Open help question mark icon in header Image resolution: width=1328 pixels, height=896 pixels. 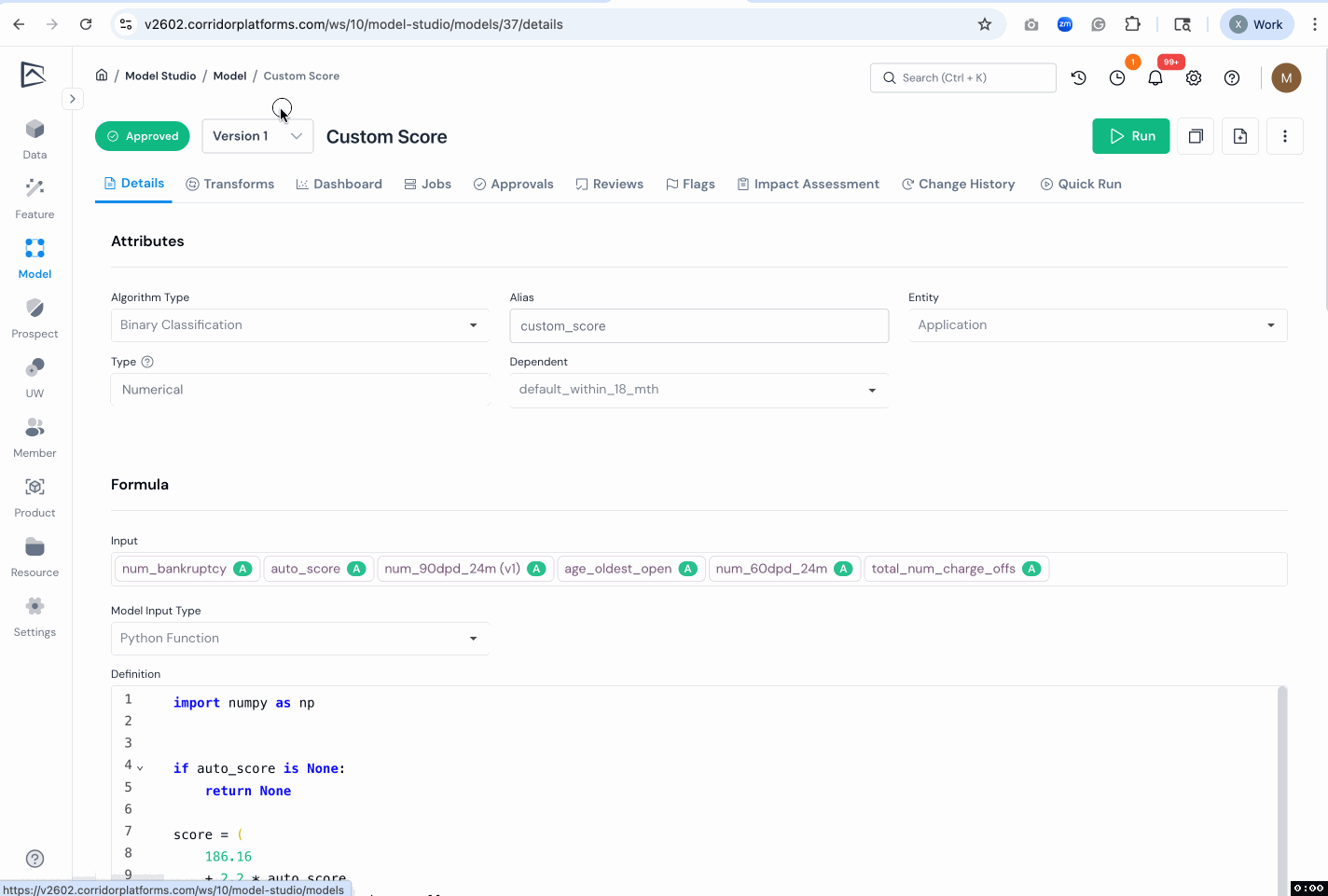1232,78
